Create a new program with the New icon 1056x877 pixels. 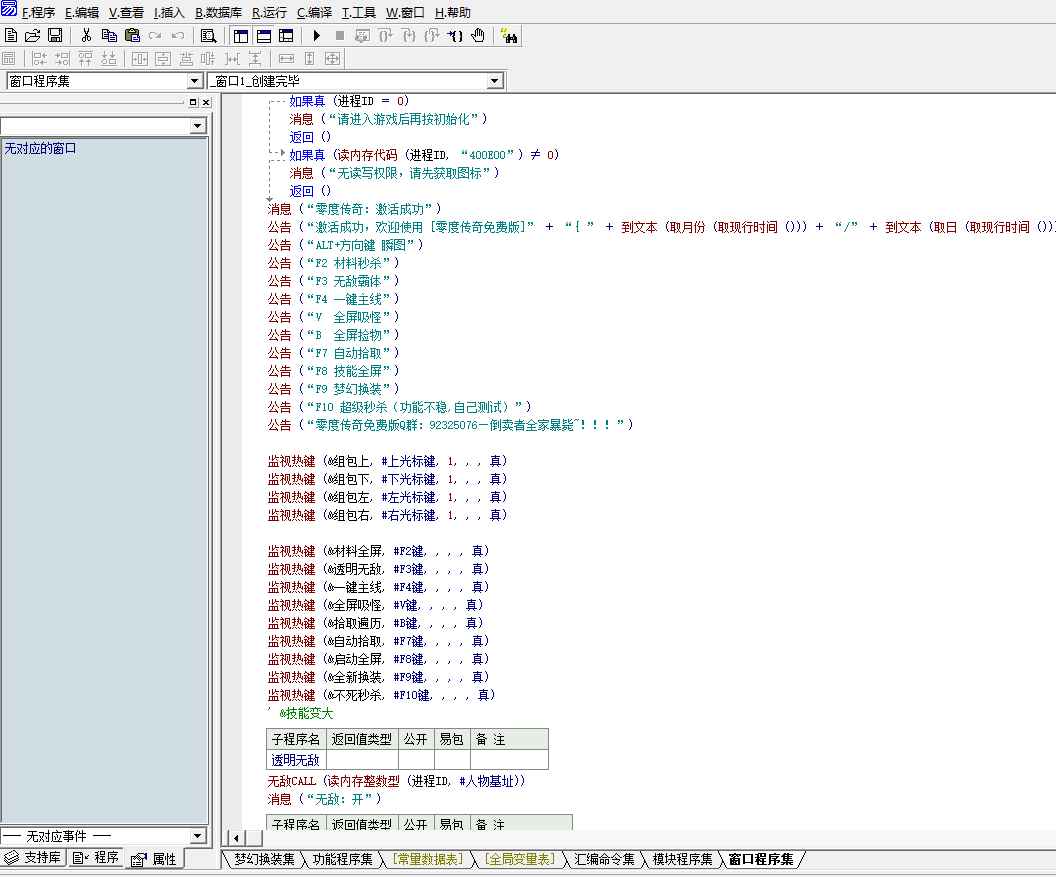(11, 36)
